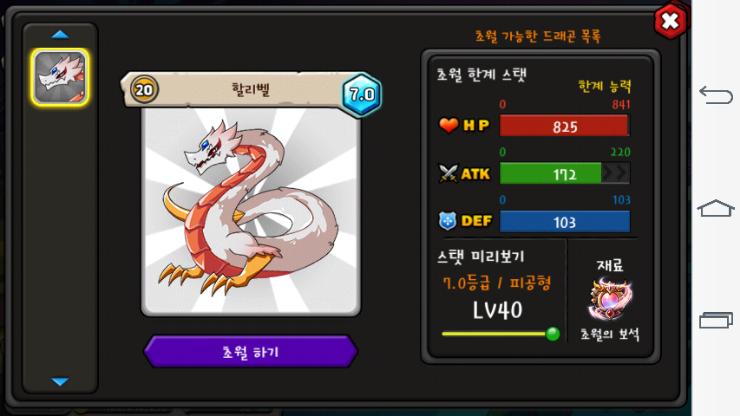The width and height of the screenshot is (740, 416).
Task: Click the level 20 circle badge
Action: click(x=144, y=89)
